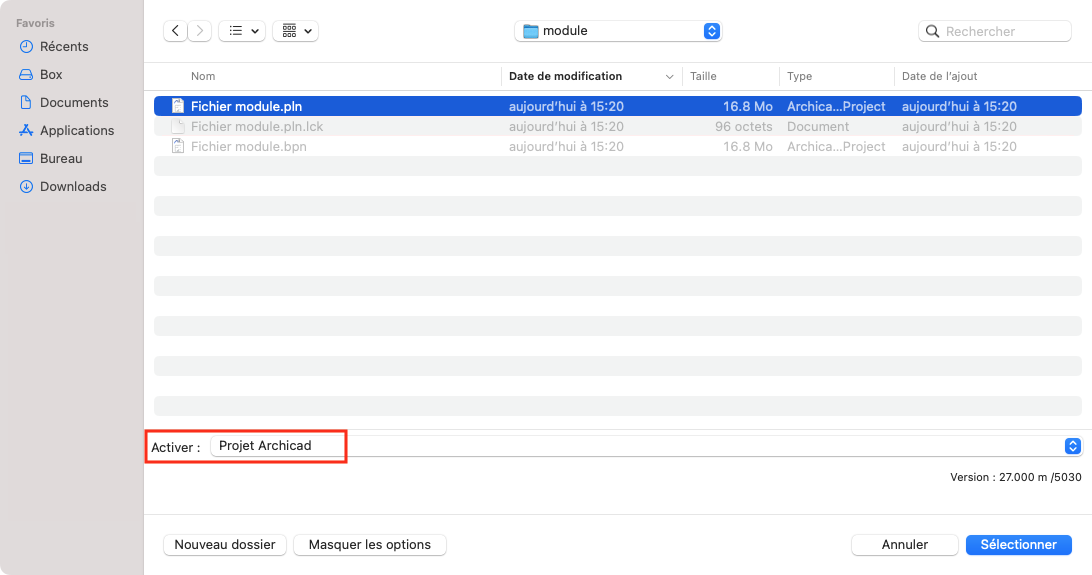Click the Box drive icon
This screenshot has width=1092, height=575.
click(x=26, y=74)
